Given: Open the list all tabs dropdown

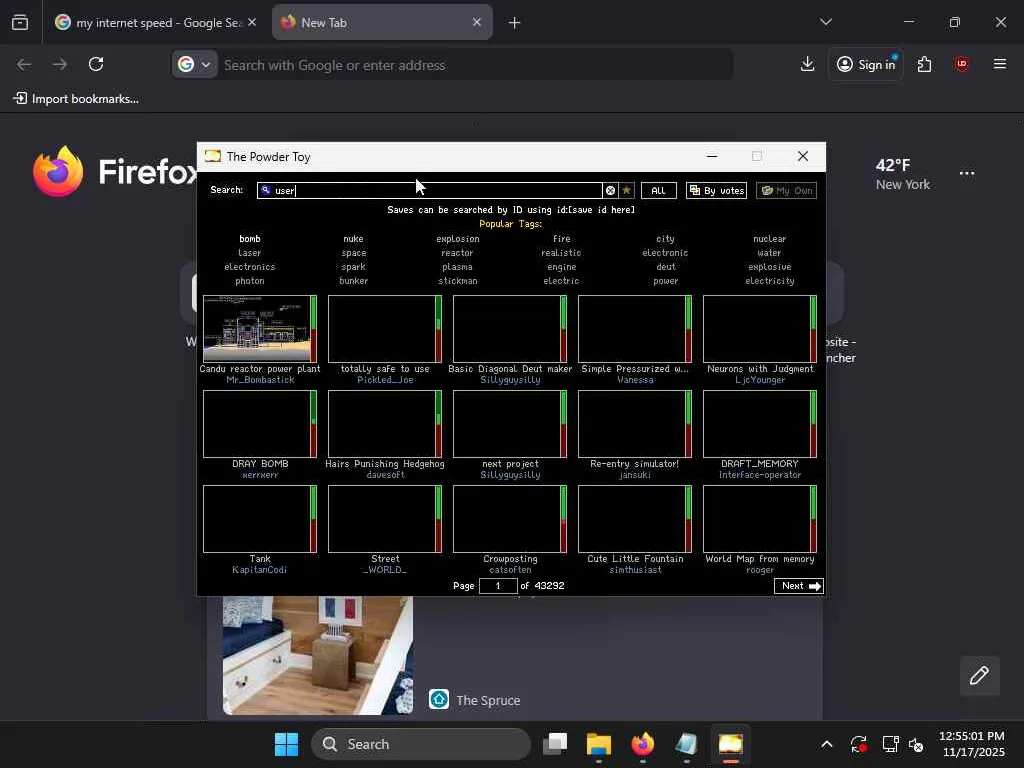Looking at the screenshot, I should pos(825,22).
